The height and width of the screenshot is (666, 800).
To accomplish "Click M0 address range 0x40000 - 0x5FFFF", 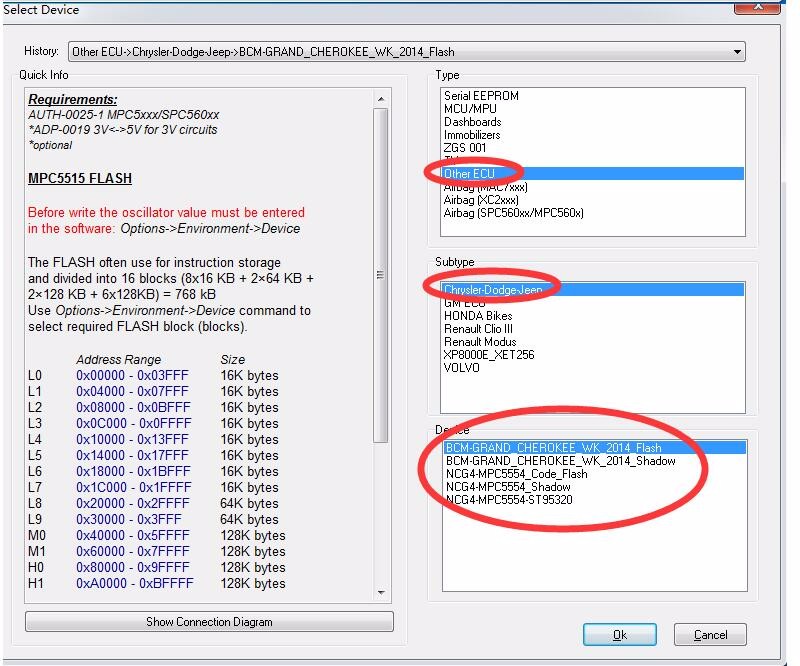I will [133, 535].
